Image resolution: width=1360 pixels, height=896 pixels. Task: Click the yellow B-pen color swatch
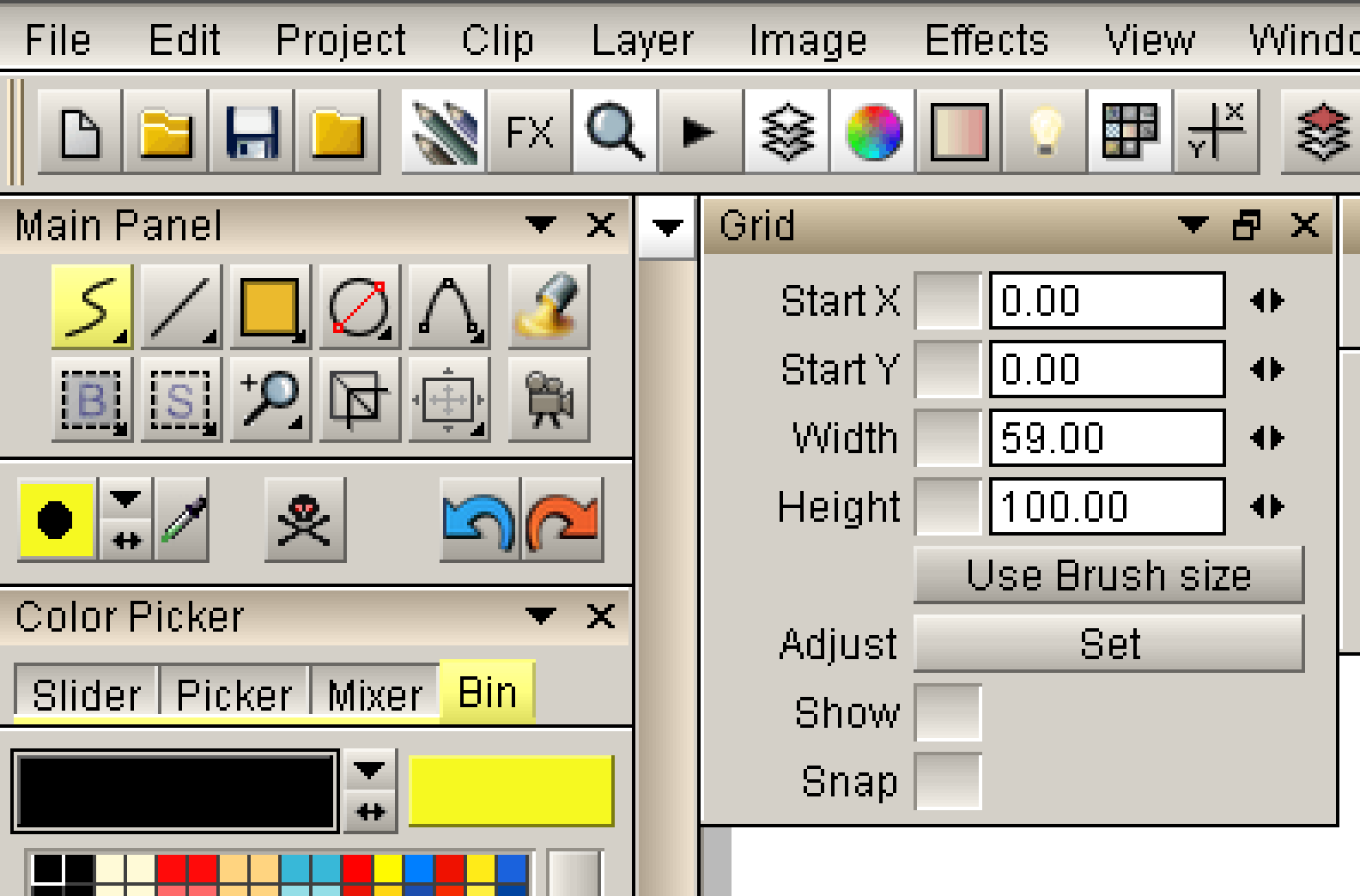[x=511, y=790]
